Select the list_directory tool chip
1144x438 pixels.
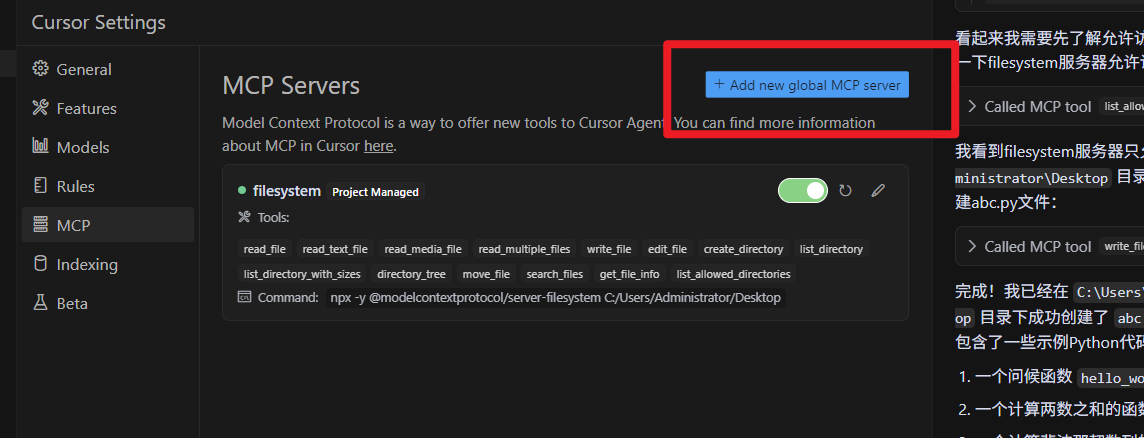click(831, 249)
